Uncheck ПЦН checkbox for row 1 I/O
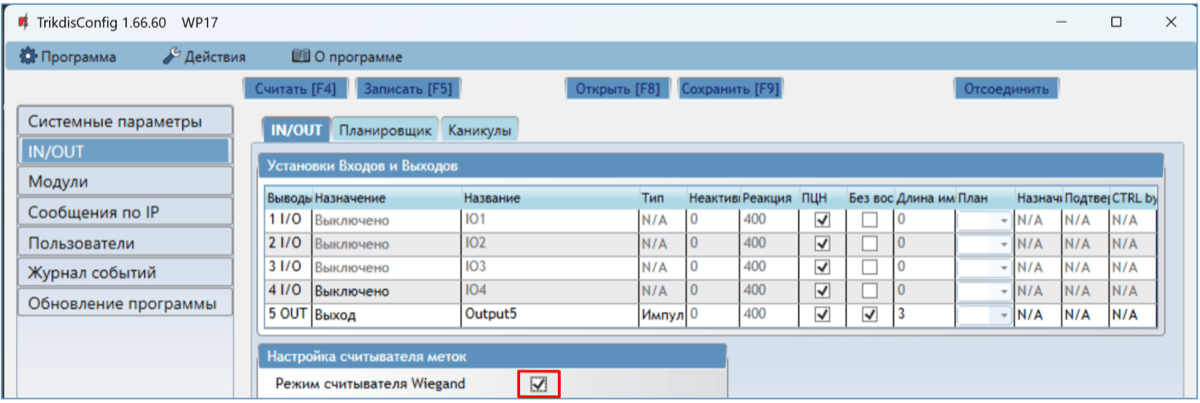1200x403 pixels. pos(822,220)
